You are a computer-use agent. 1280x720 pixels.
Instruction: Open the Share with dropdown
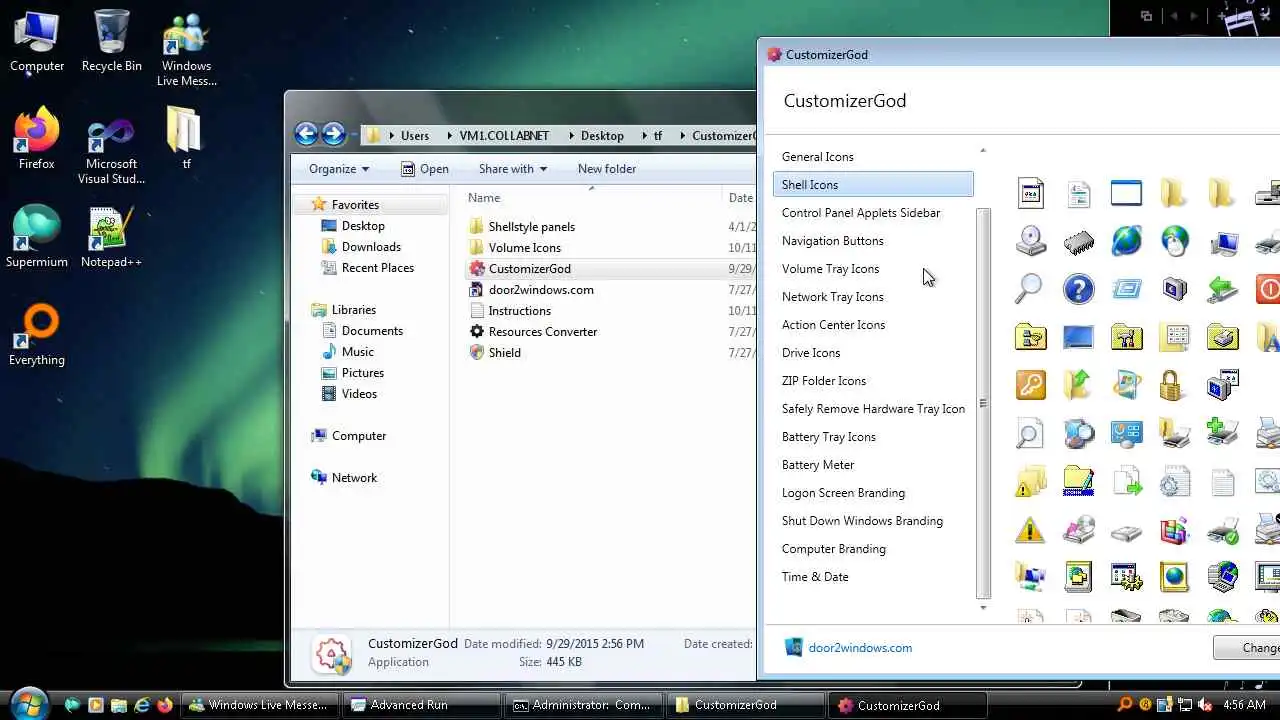pos(513,169)
